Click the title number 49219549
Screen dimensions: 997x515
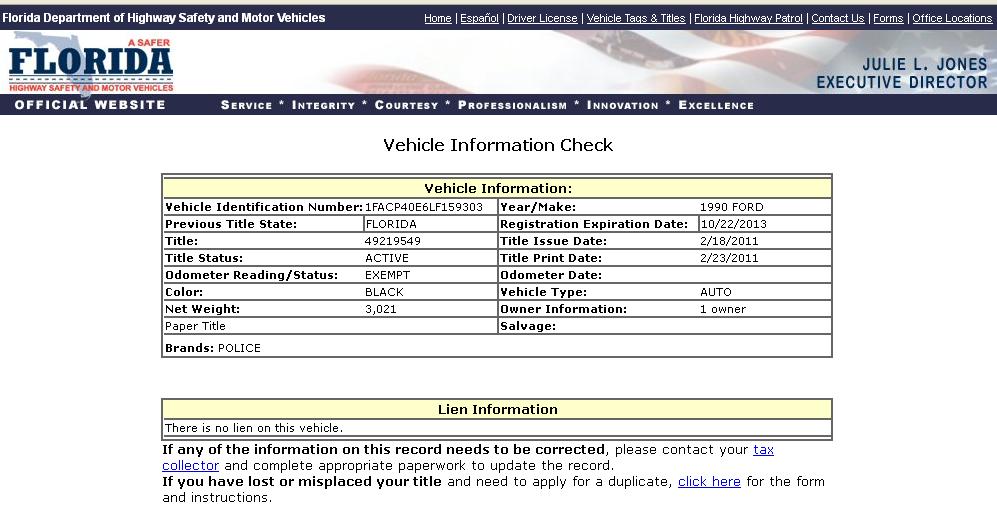[x=393, y=241]
